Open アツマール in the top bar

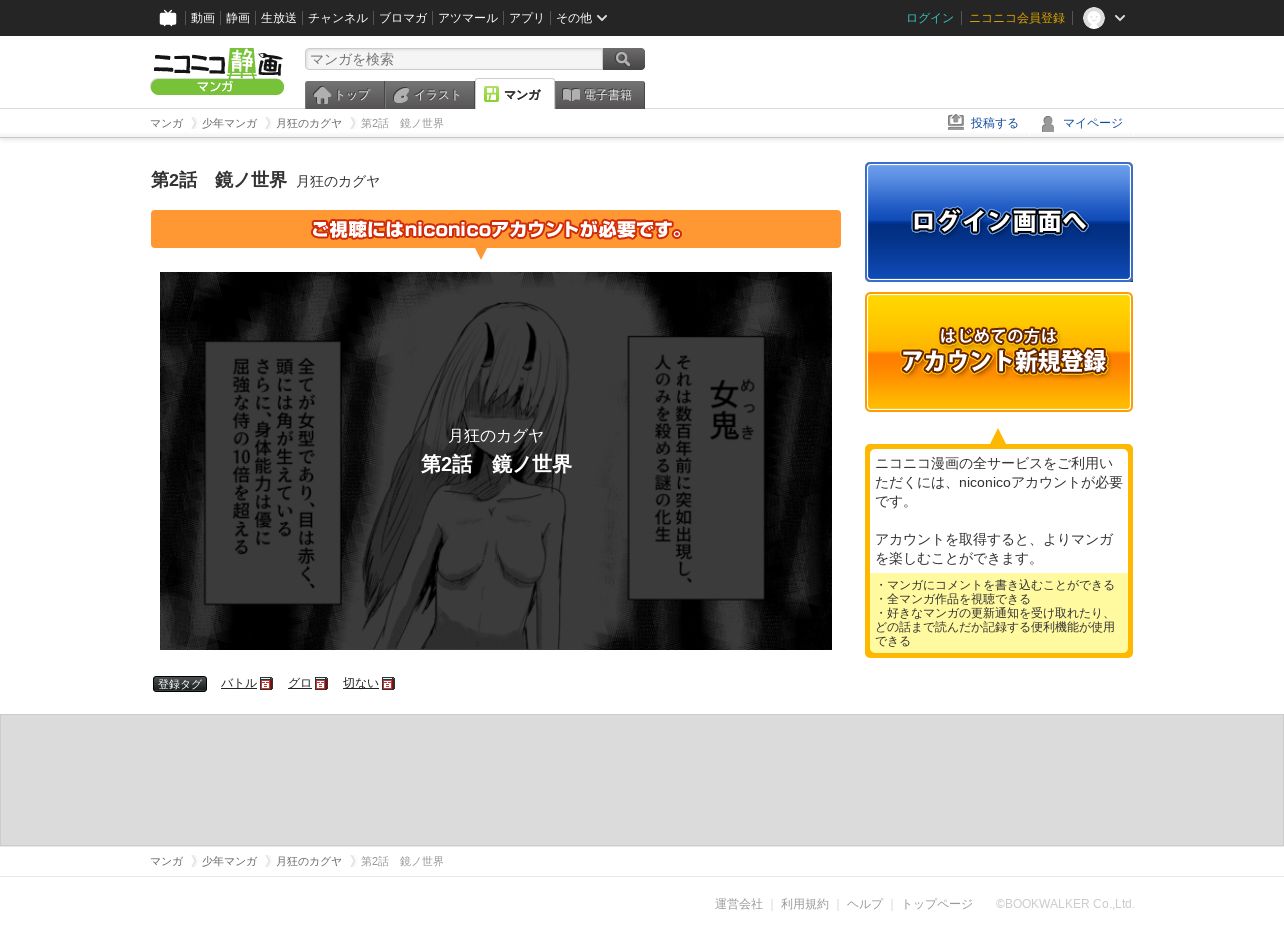[x=468, y=18]
